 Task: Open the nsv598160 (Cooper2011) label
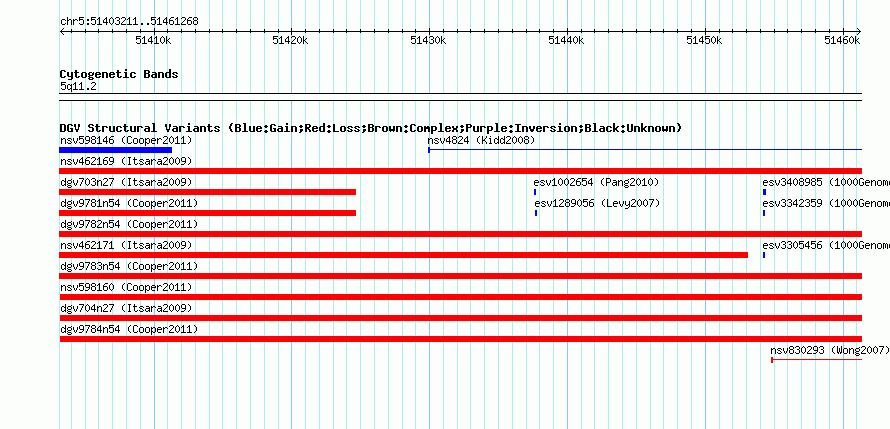click(126, 287)
